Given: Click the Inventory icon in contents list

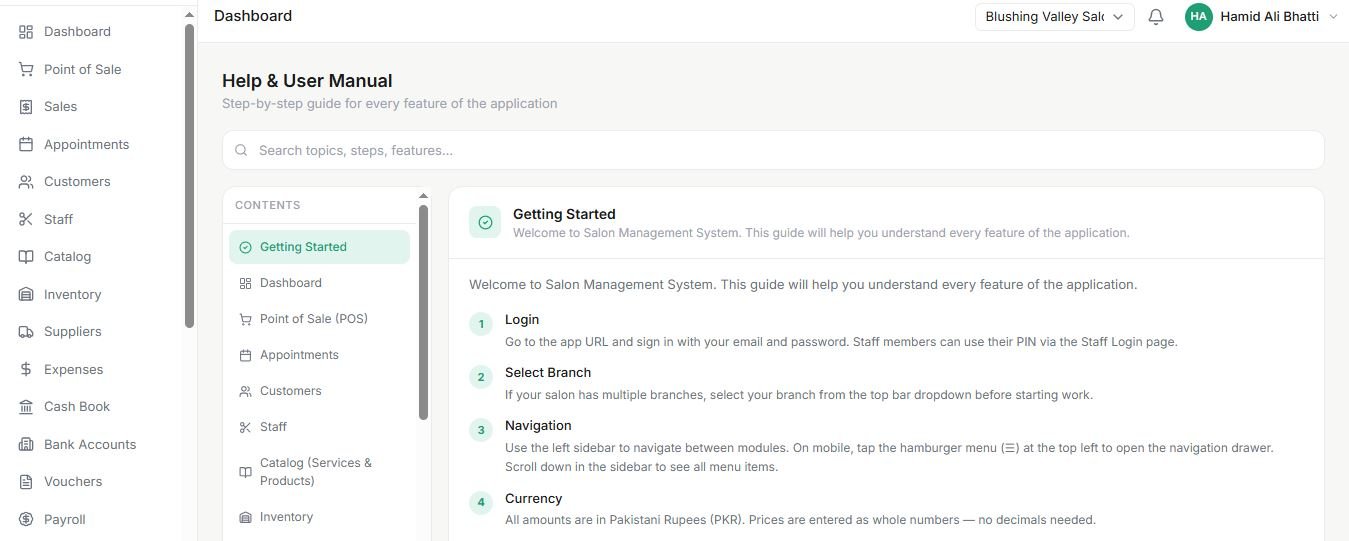Looking at the screenshot, I should [x=245, y=517].
